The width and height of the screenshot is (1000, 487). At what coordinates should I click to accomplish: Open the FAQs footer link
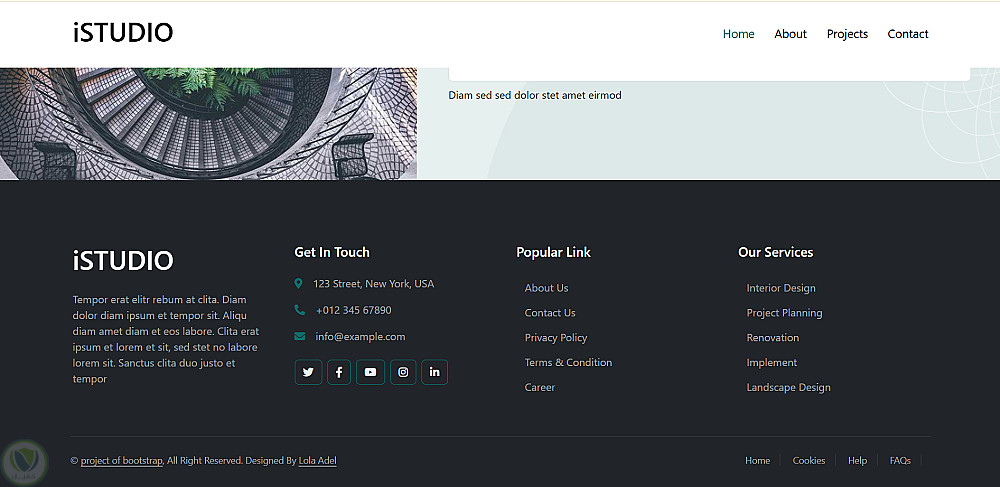click(900, 461)
